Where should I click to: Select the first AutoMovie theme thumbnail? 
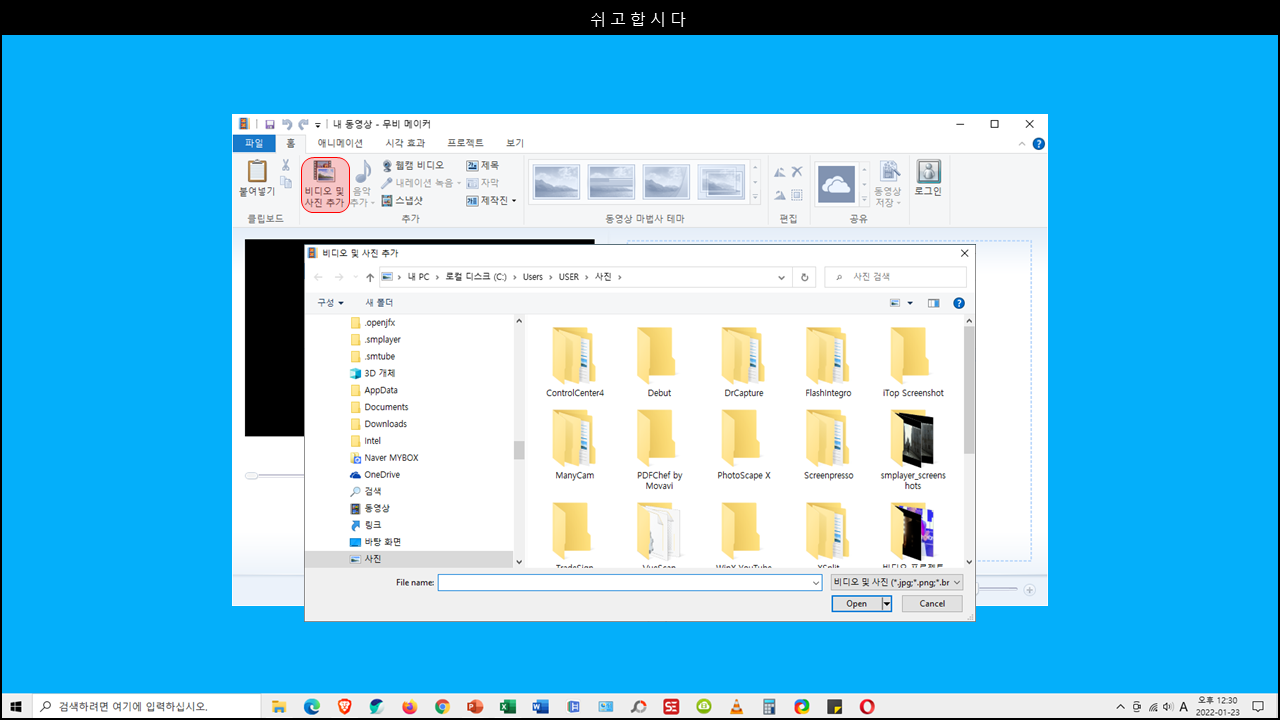557,182
